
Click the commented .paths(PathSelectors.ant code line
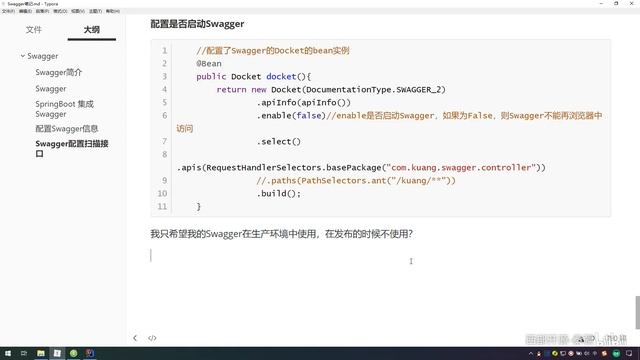[x=356, y=181]
